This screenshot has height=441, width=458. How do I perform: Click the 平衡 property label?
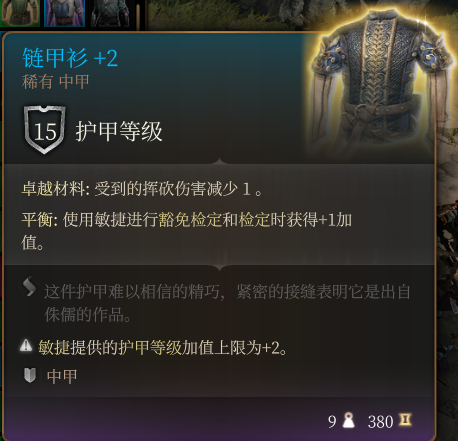(x=38, y=220)
